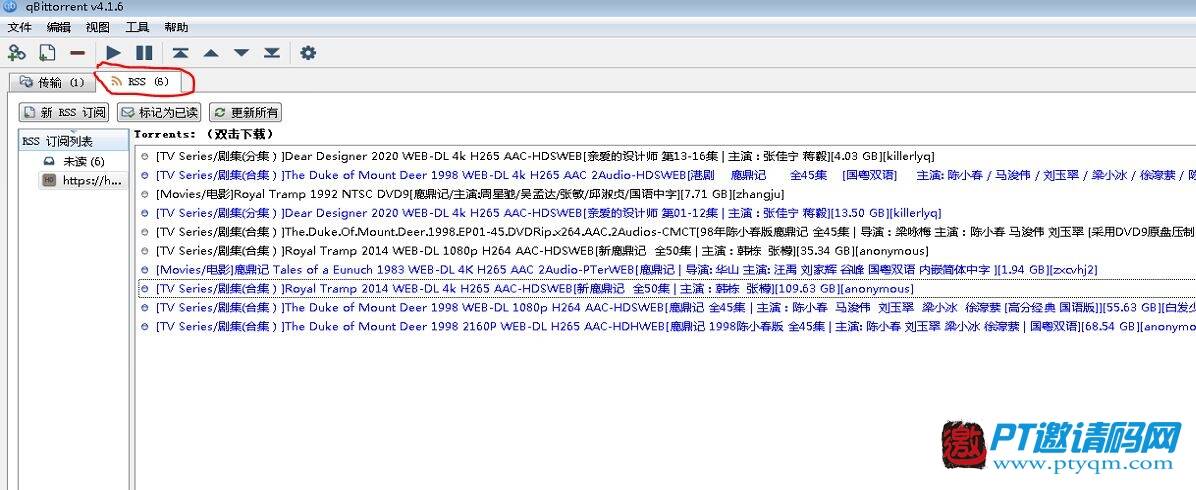
Task: Select the Royal Tramp 1992 NTSC DVD9 entry
Action: point(667,194)
